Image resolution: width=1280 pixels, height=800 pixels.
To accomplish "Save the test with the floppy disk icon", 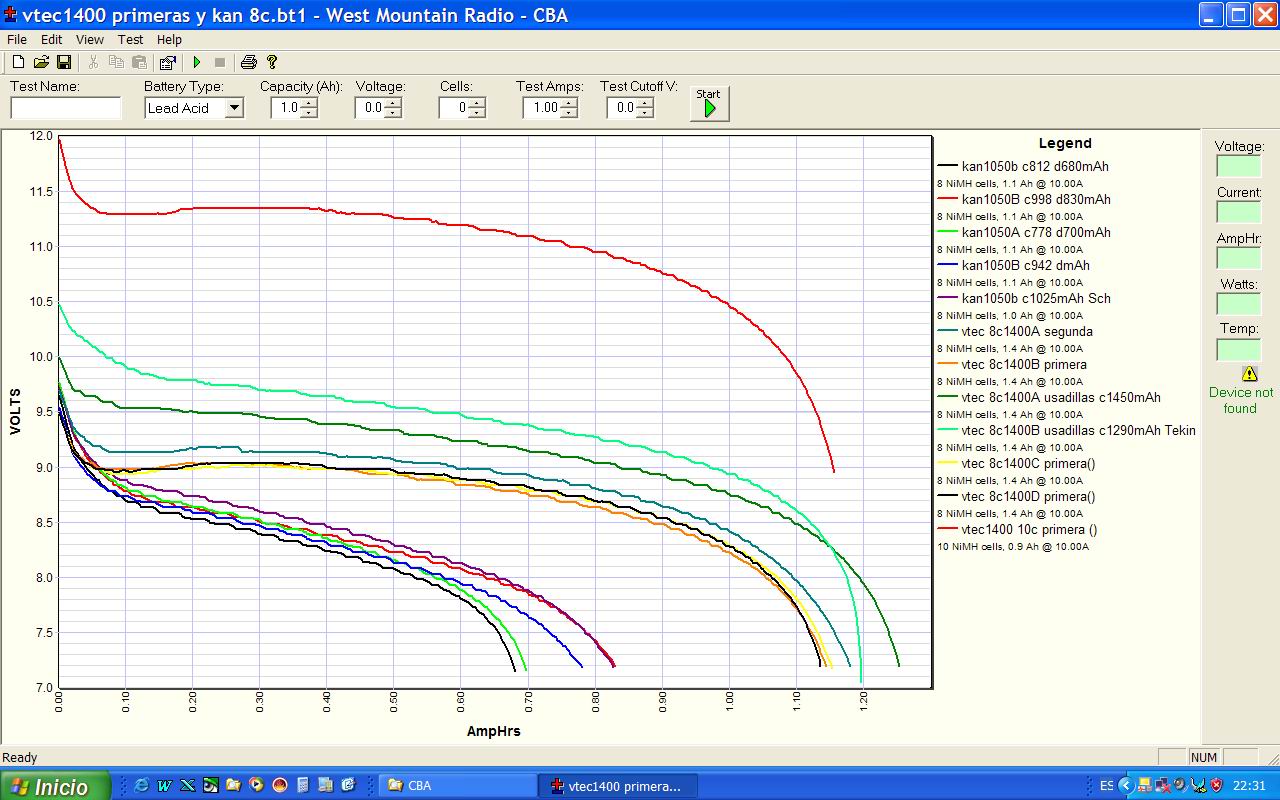I will coord(63,62).
